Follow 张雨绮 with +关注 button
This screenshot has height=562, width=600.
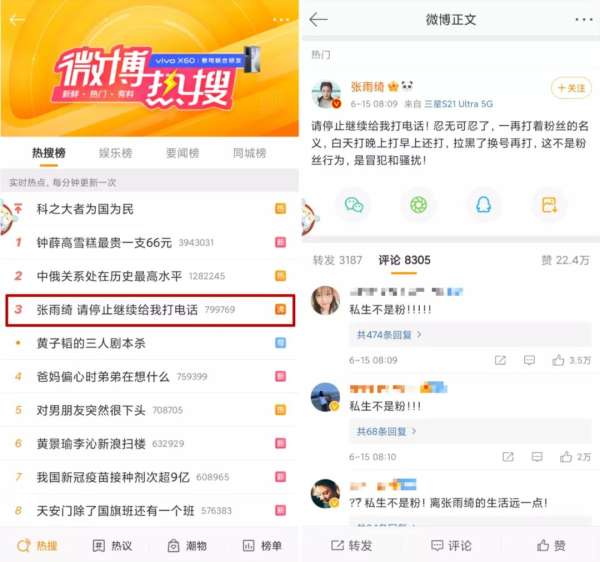pyautogui.click(x=571, y=88)
